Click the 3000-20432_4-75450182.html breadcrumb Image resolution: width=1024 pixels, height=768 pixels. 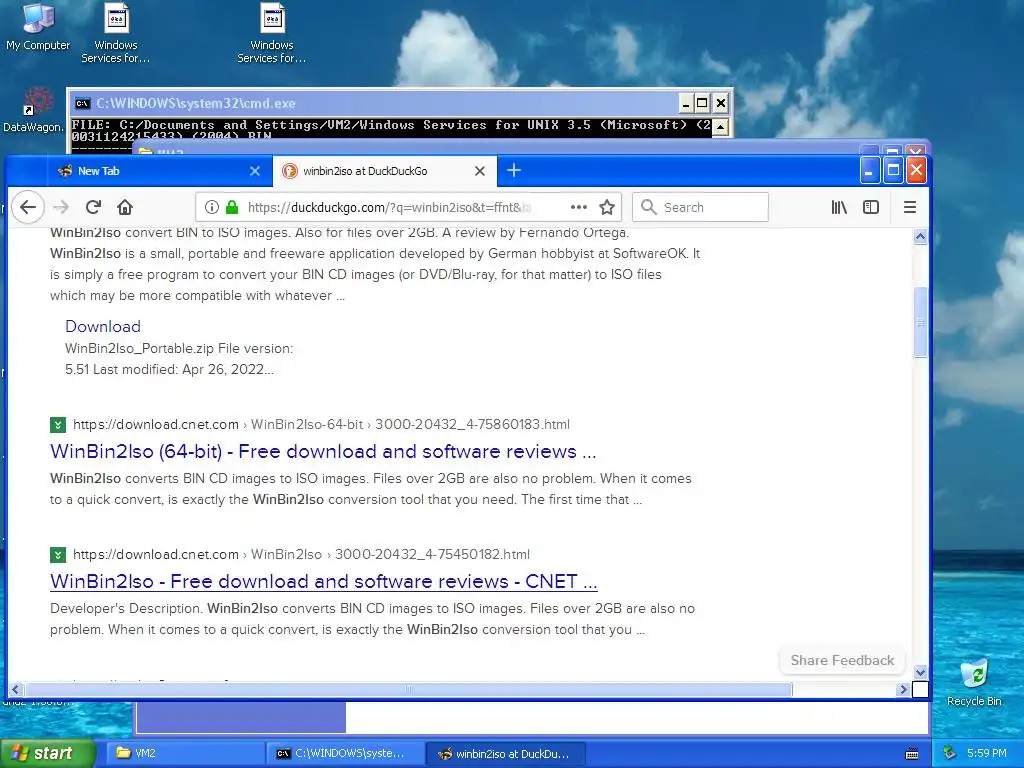click(432, 554)
